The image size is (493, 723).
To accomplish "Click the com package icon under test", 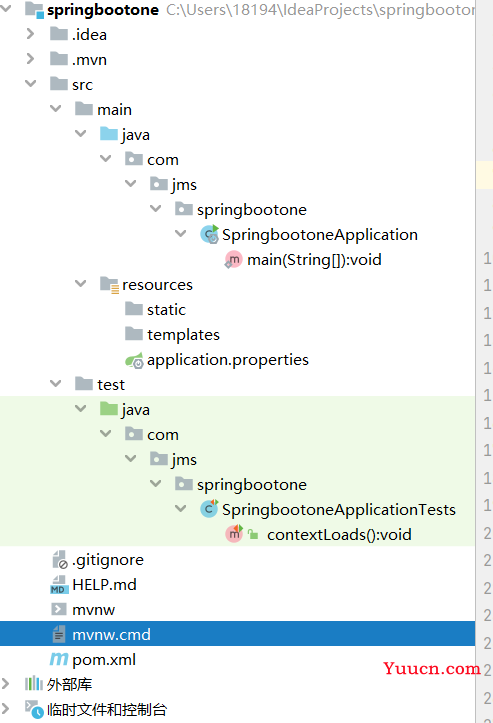I will pos(134,433).
